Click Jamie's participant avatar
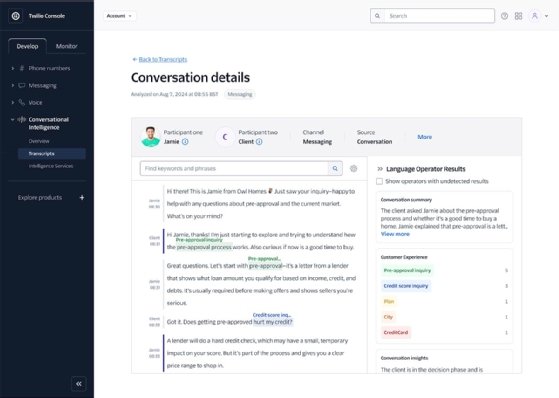 150,137
